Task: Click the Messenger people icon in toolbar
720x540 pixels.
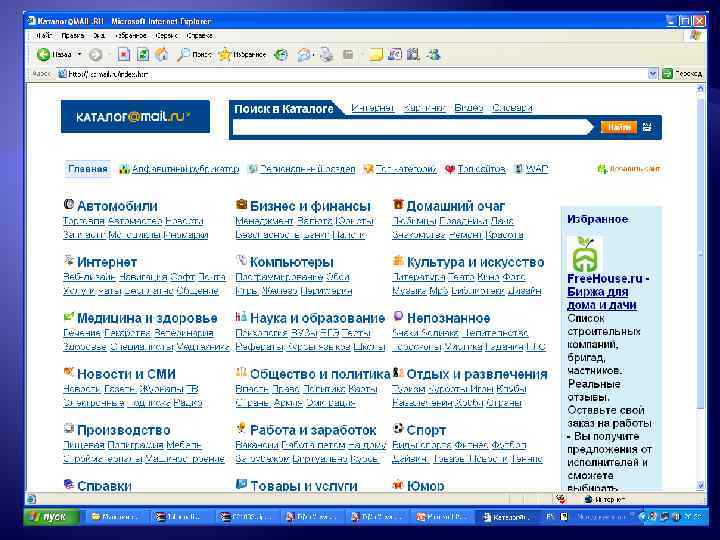Action: [433, 55]
